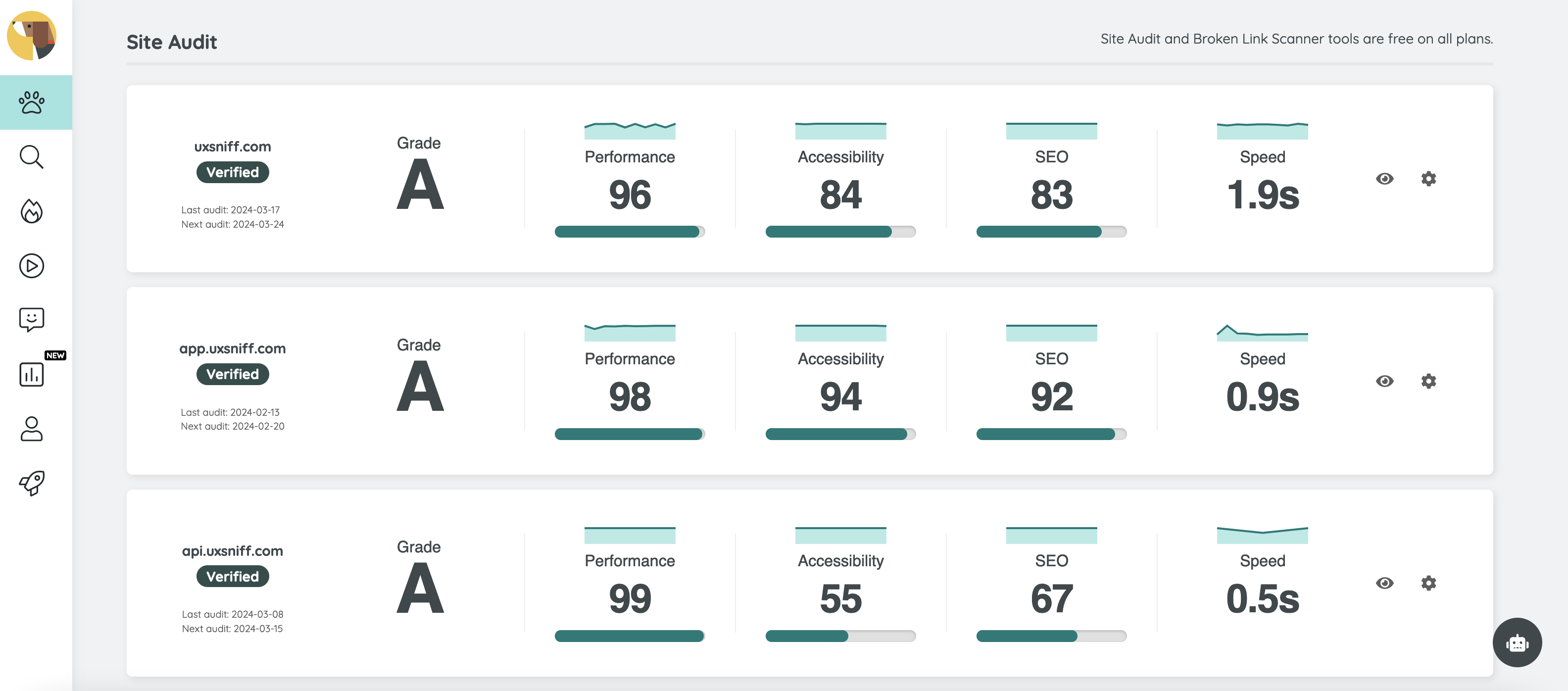
Task: Click uxsniff.com Accessibility progress bar
Action: [840, 231]
